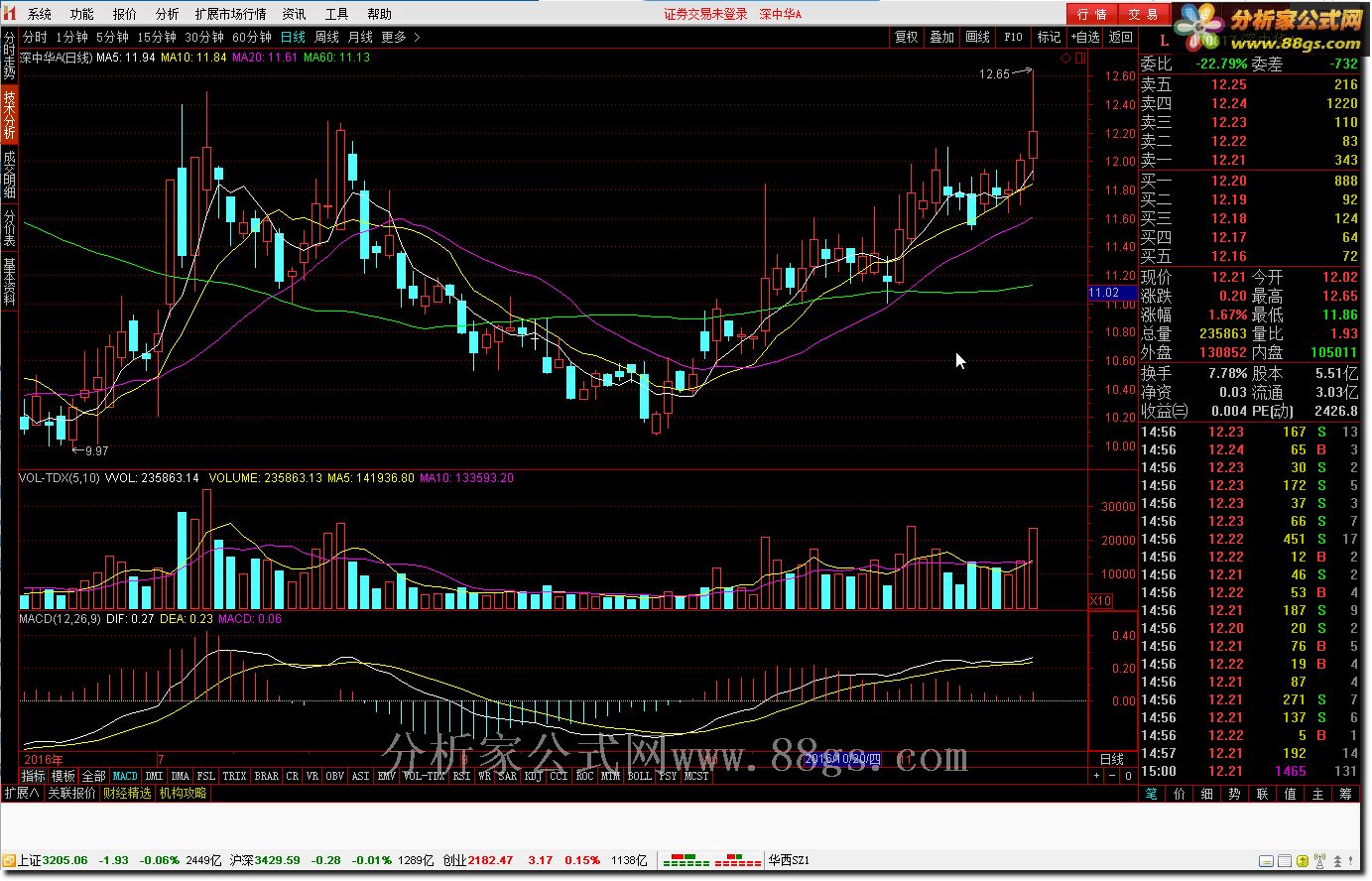Click the 证券交易未登录 login link

coord(705,14)
